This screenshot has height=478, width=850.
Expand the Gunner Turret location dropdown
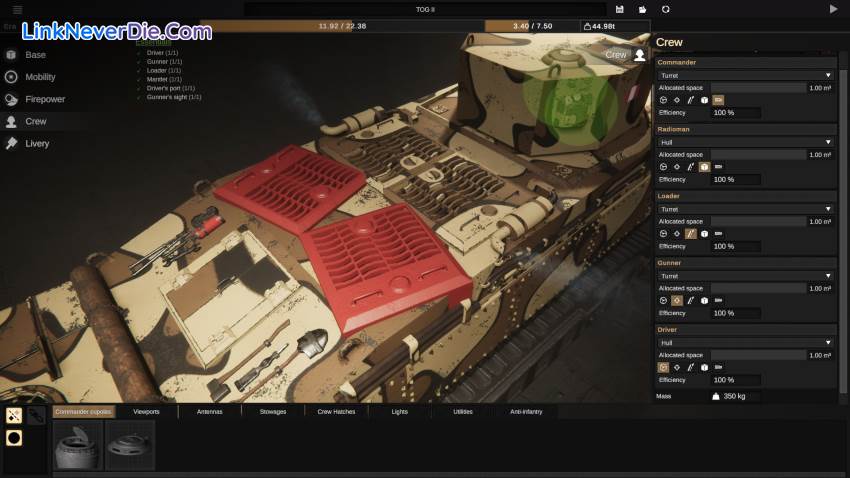[x=745, y=276]
